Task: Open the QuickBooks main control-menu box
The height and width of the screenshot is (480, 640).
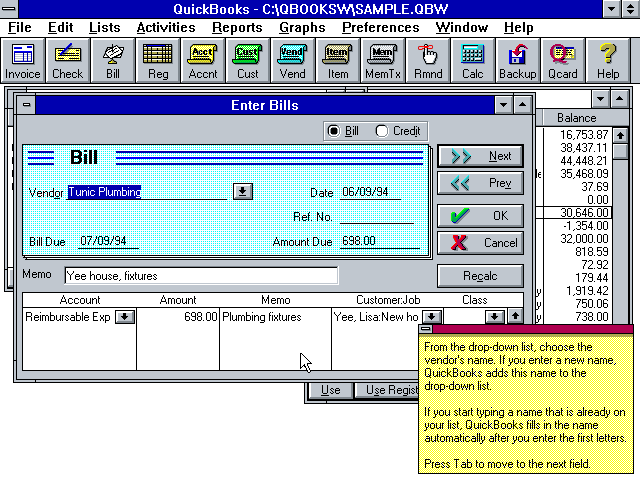Action: tap(9, 9)
